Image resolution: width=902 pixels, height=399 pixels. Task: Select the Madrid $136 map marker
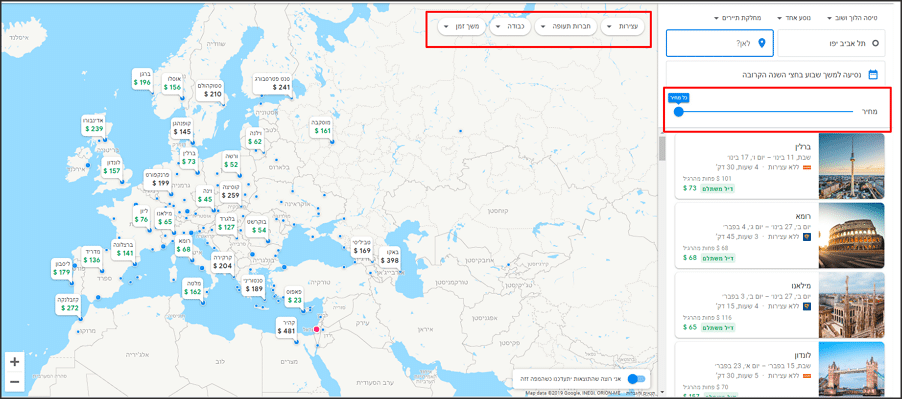[91, 256]
